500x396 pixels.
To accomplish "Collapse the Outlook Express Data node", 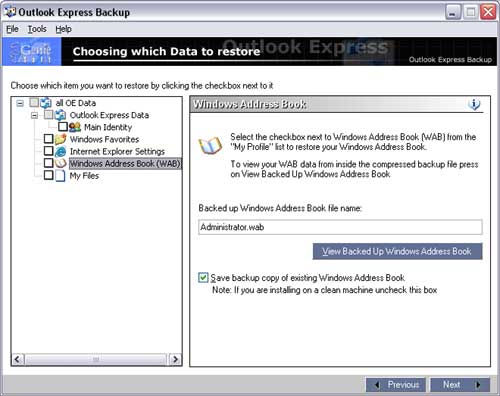I will coord(34,115).
